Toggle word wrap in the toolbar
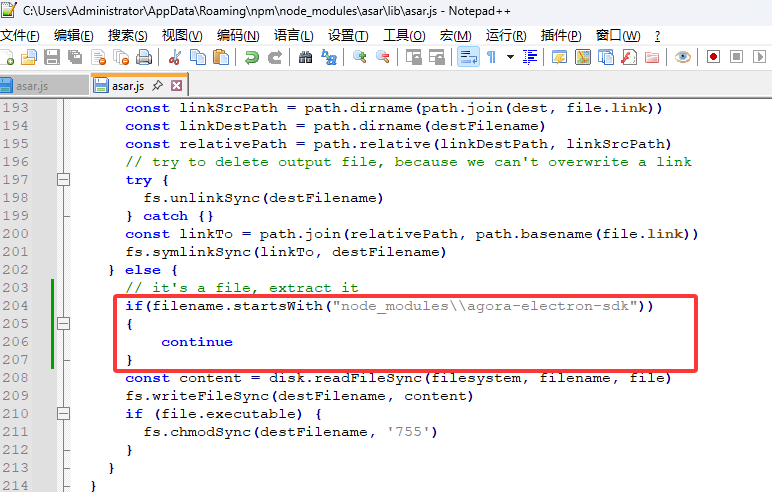The image size is (772, 492). tap(467, 57)
